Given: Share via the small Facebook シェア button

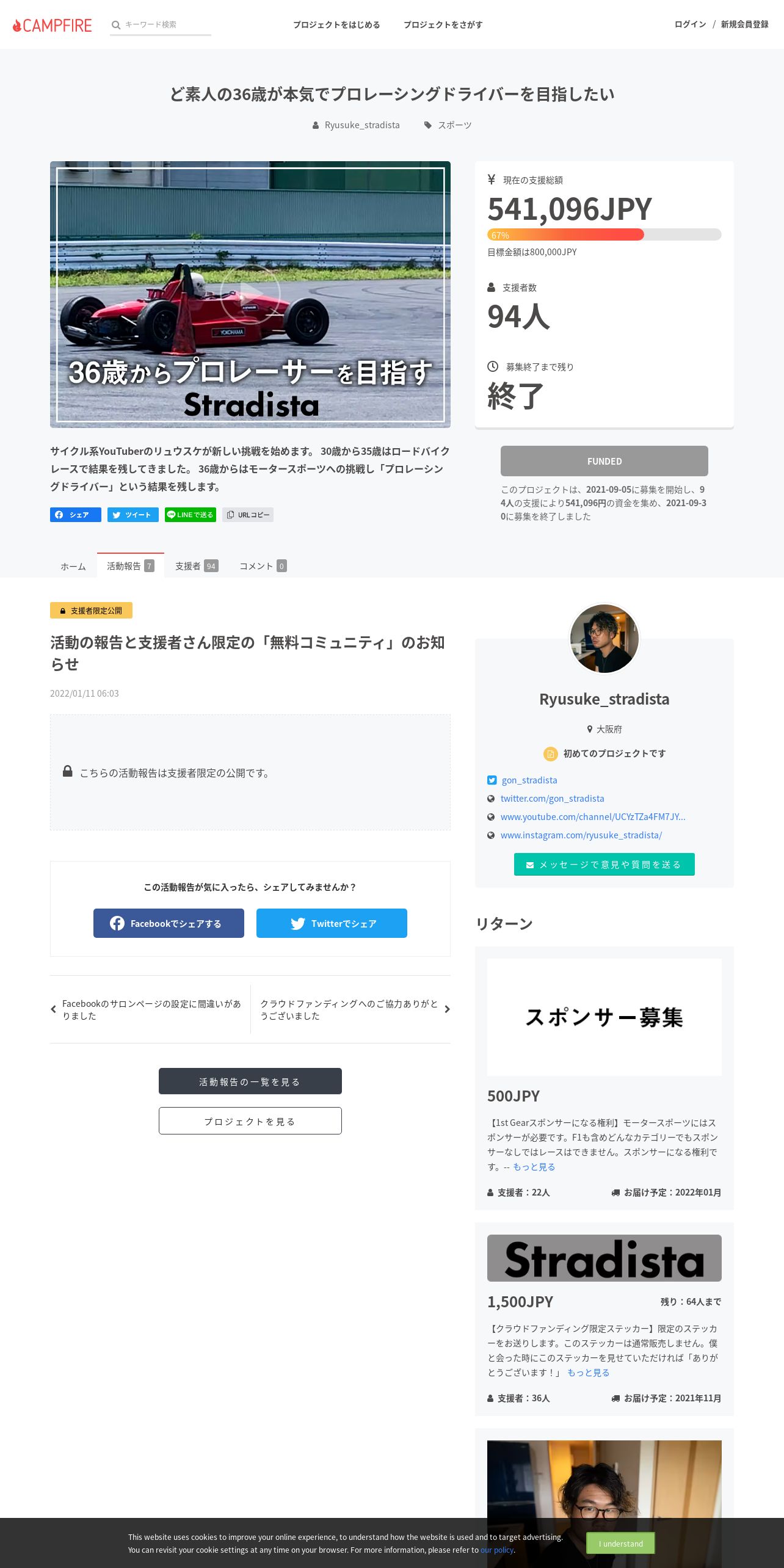Looking at the screenshot, I should click(x=76, y=515).
